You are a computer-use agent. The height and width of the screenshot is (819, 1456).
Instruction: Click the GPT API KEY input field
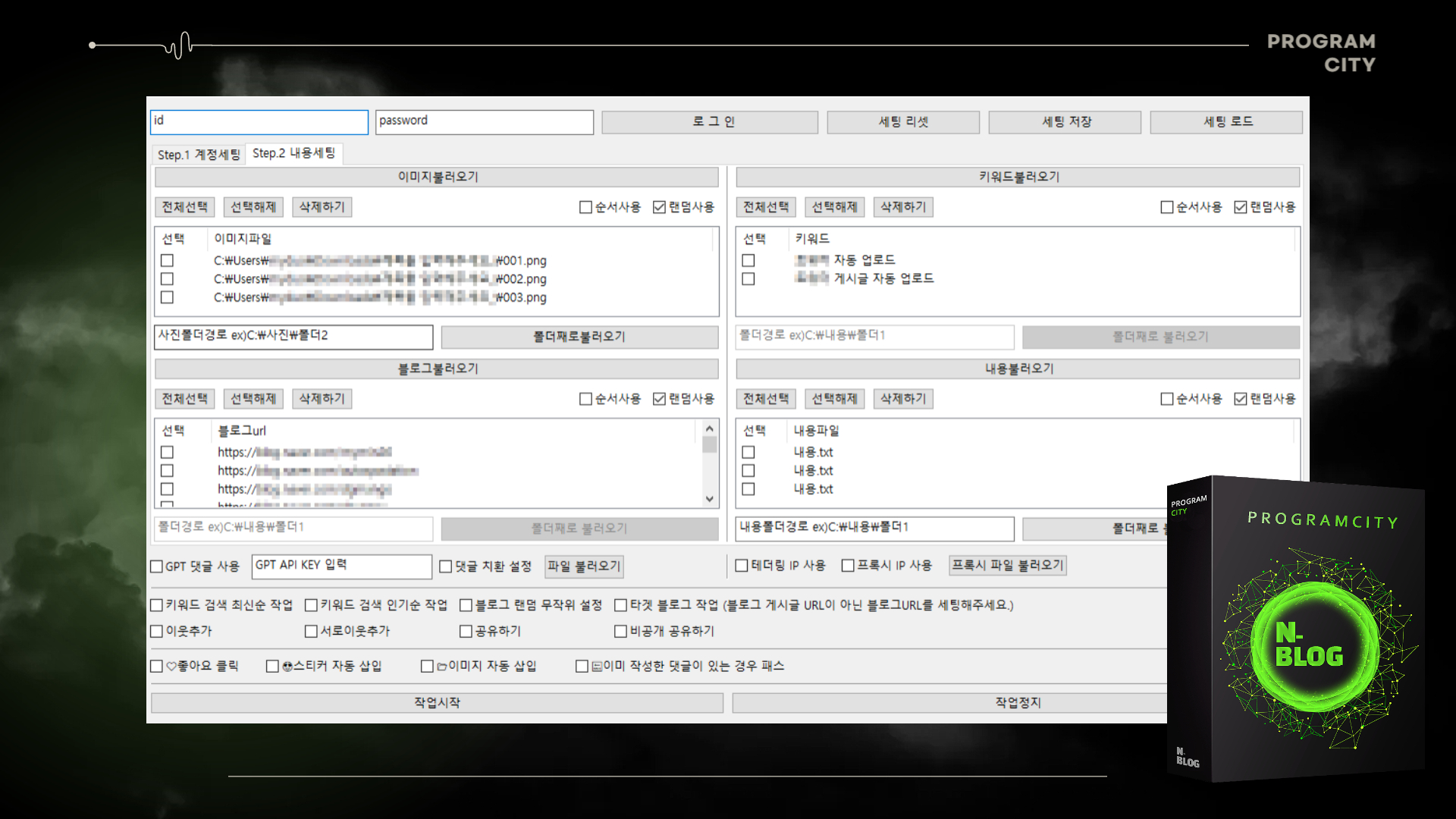[341, 566]
